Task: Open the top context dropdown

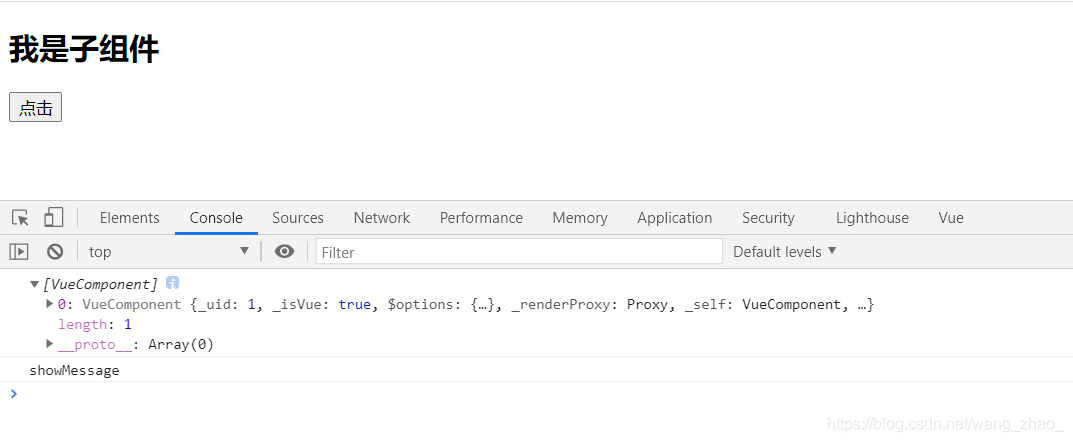Action: [x=169, y=252]
